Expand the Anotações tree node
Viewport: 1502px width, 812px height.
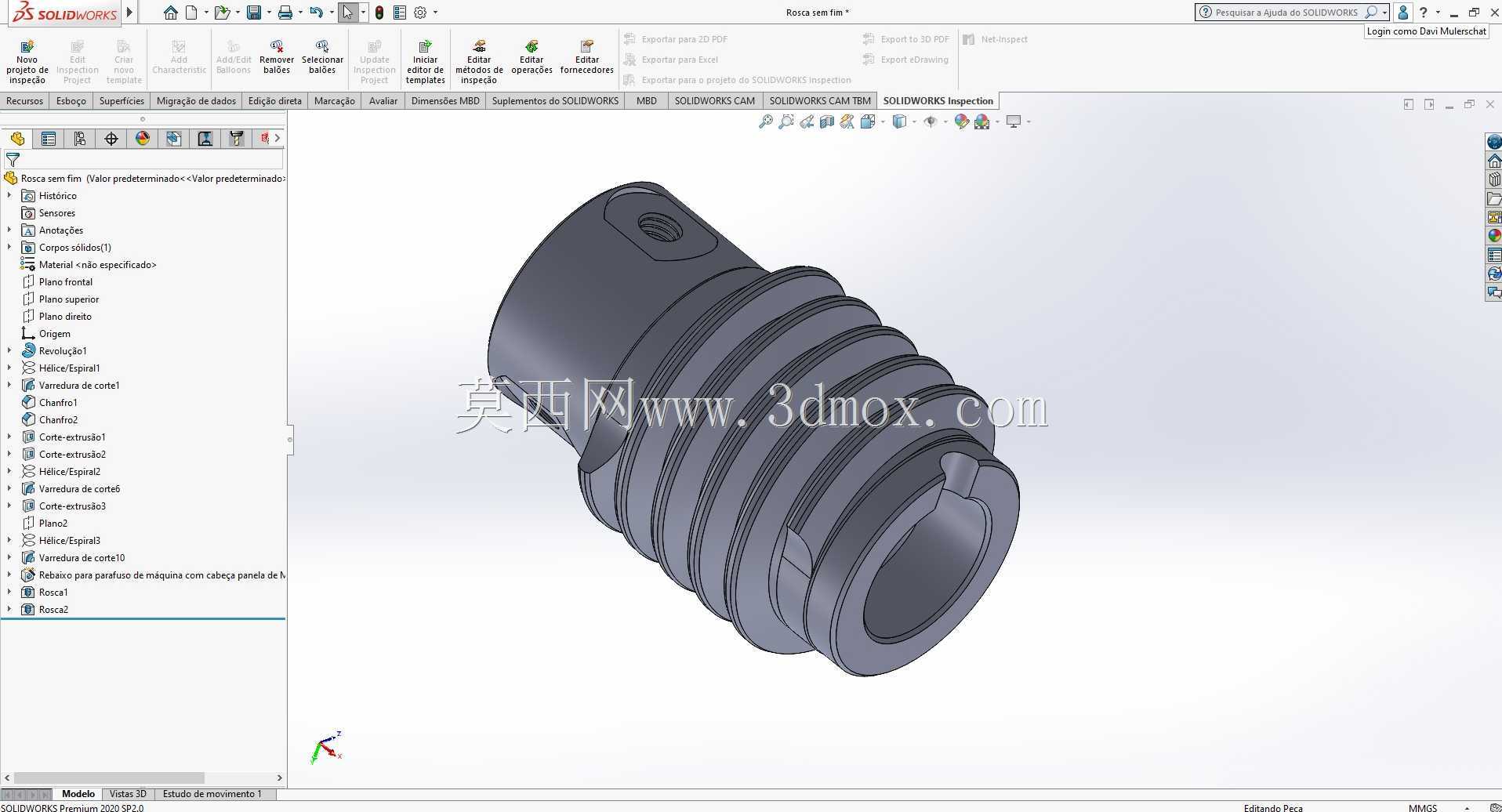click(9, 230)
